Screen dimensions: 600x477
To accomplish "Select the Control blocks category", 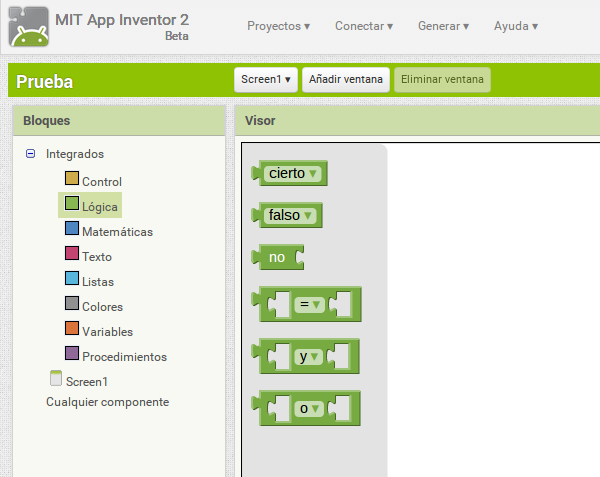I will click(102, 182).
